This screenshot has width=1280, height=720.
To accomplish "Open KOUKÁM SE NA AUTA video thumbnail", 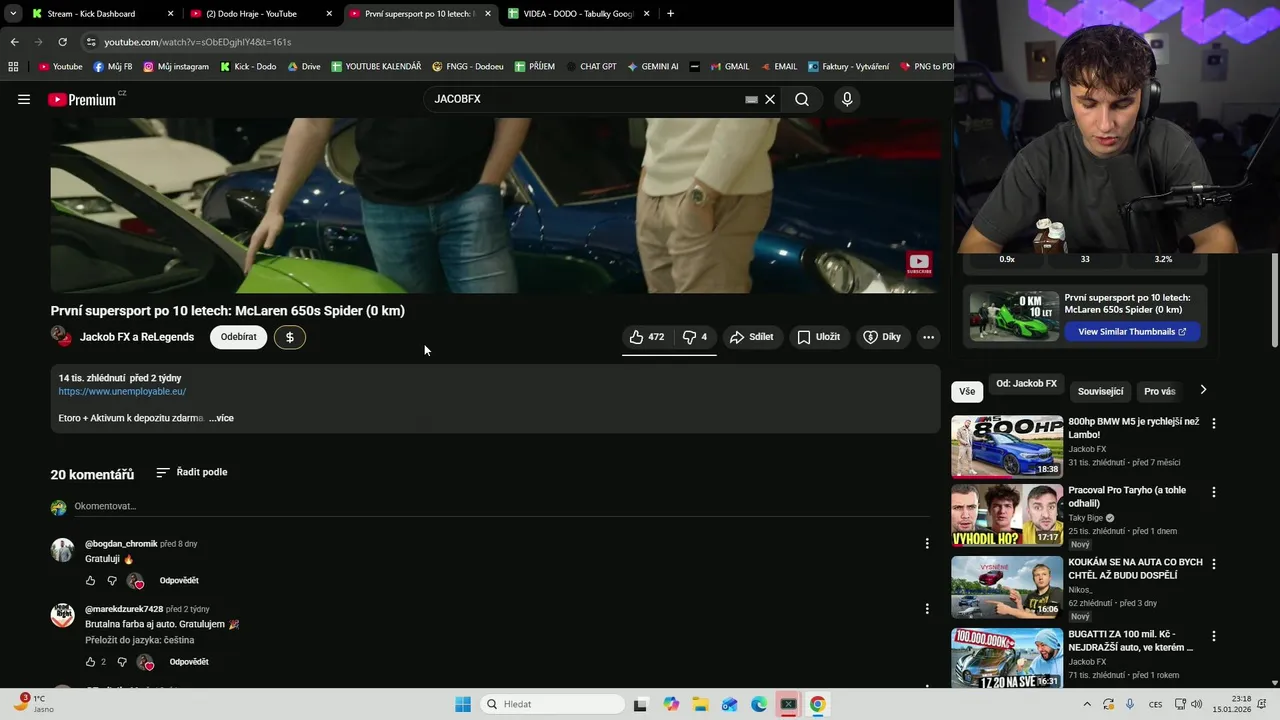I will point(1007,587).
